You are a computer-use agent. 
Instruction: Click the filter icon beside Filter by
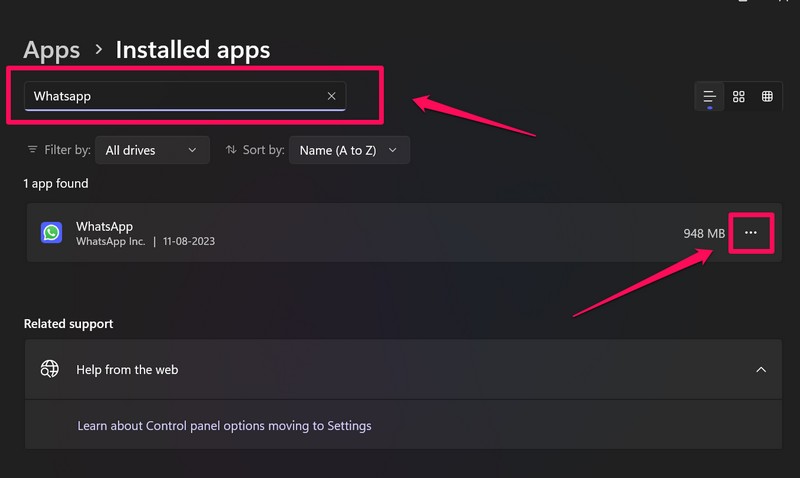click(x=33, y=150)
